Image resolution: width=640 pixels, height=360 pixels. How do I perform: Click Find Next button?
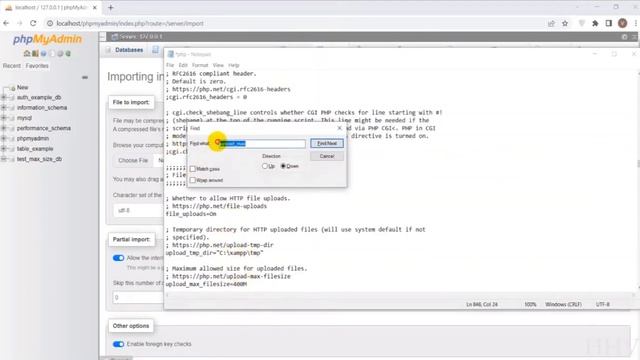click(x=327, y=143)
